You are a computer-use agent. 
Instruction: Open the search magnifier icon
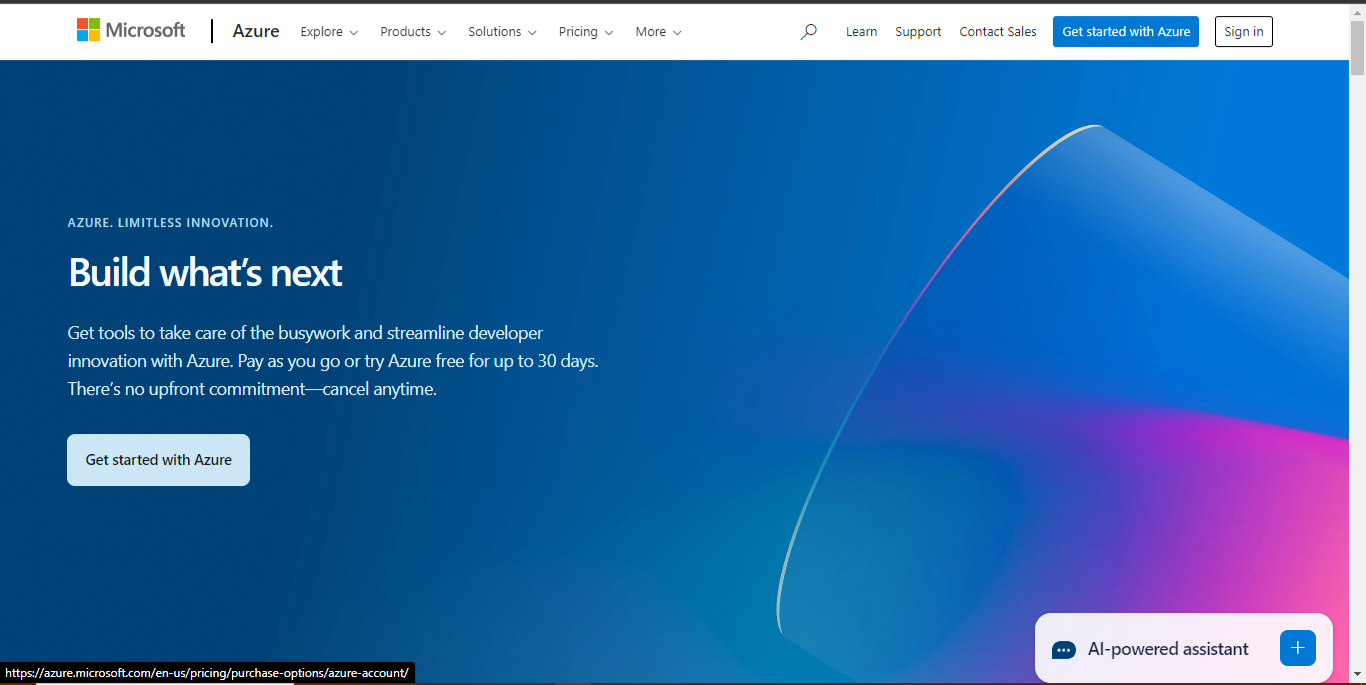point(808,32)
